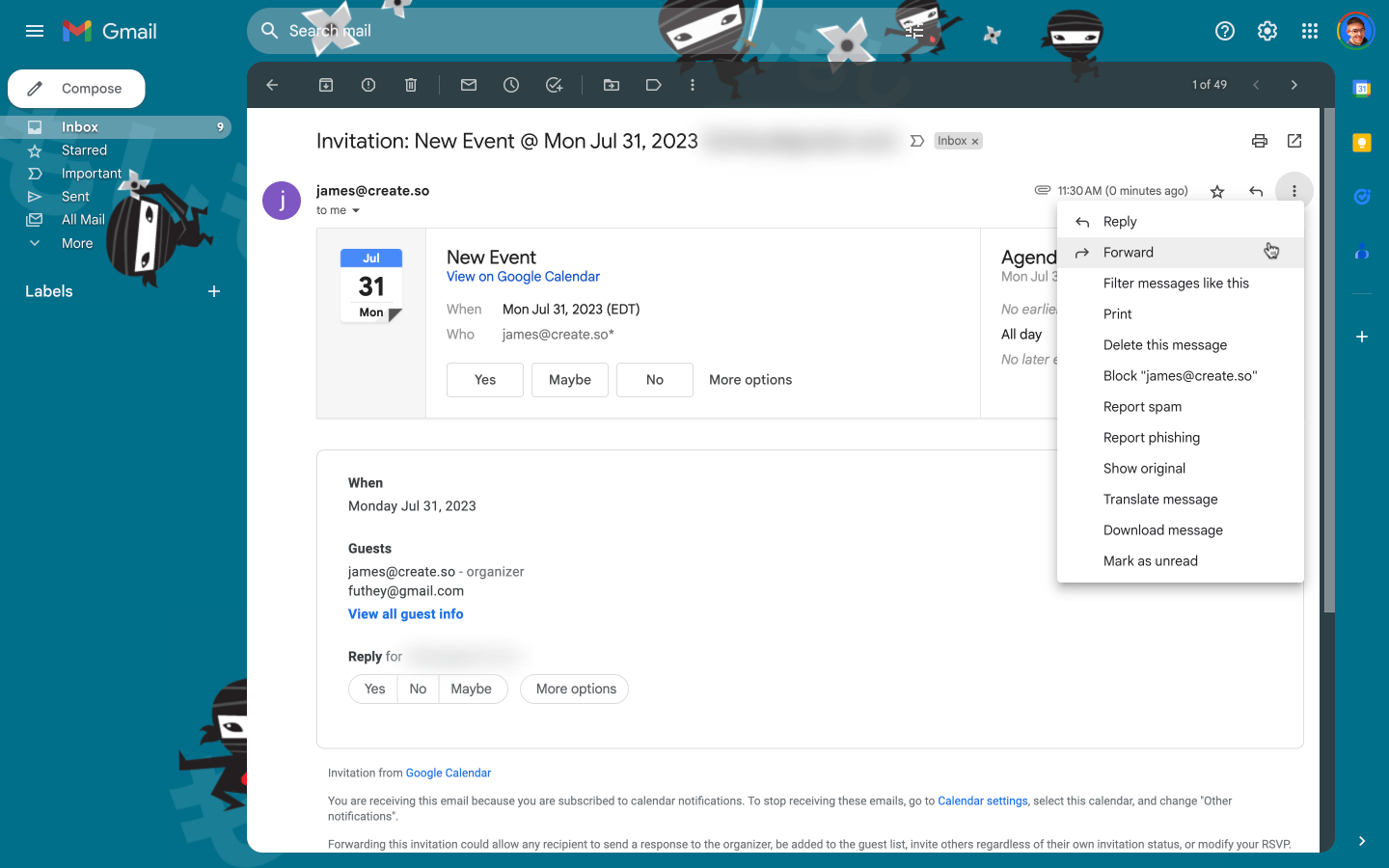Archive this invitation email
Screen dimensions: 1389x868
tap(325, 85)
